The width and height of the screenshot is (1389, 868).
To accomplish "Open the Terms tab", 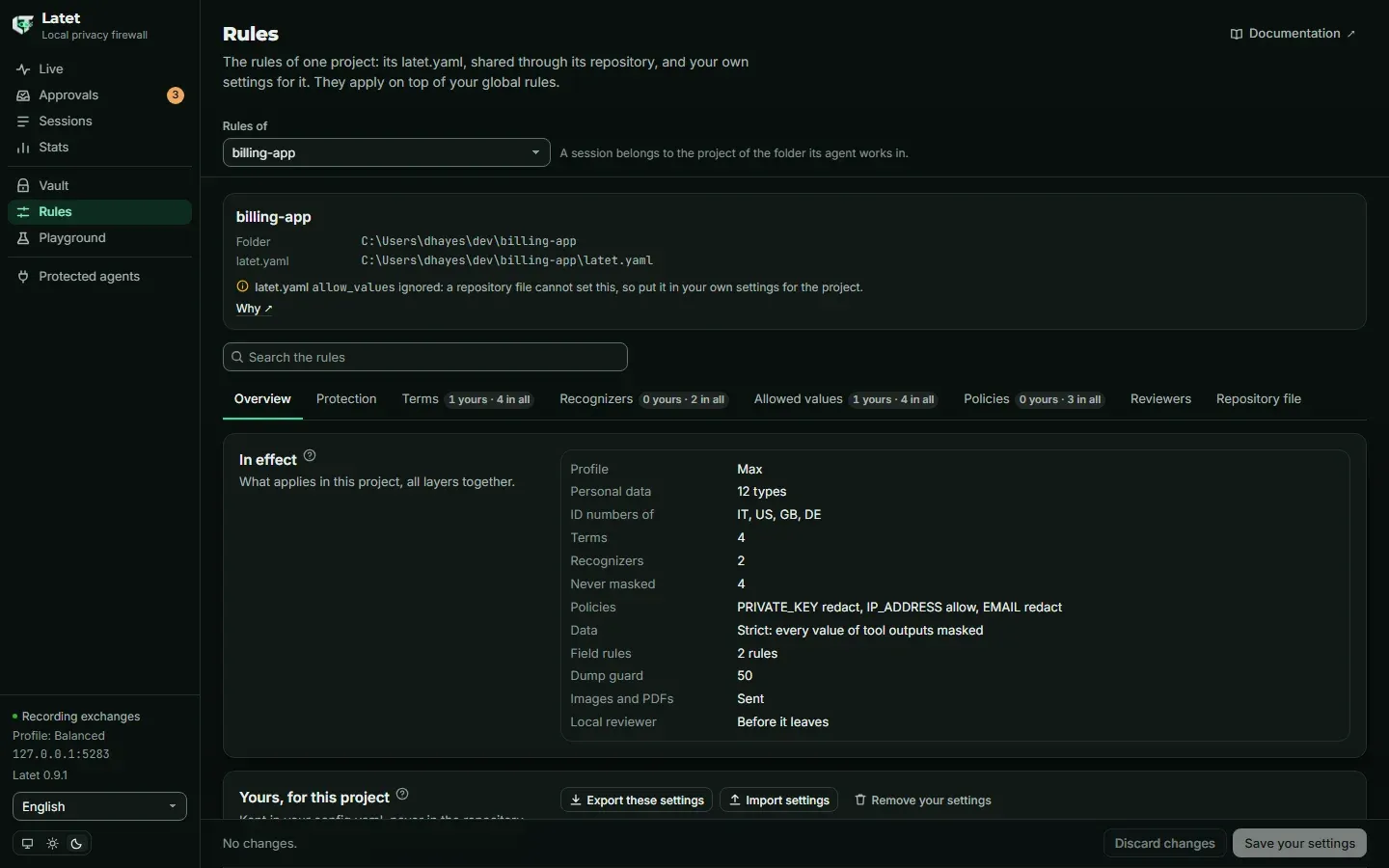I will (468, 399).
